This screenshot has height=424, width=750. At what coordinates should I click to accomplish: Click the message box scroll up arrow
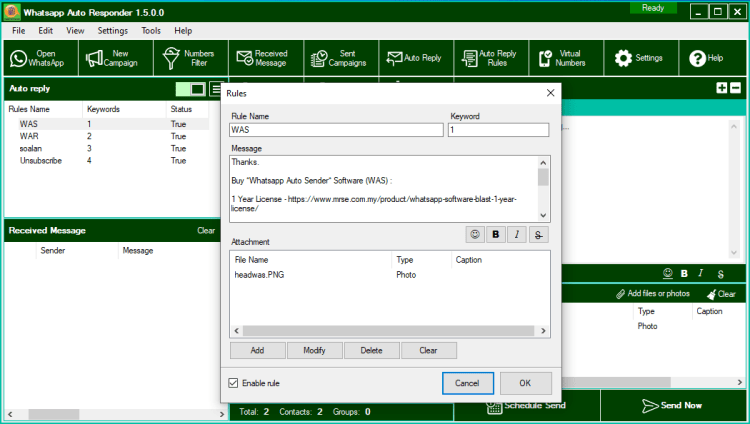tap(543, 163)
